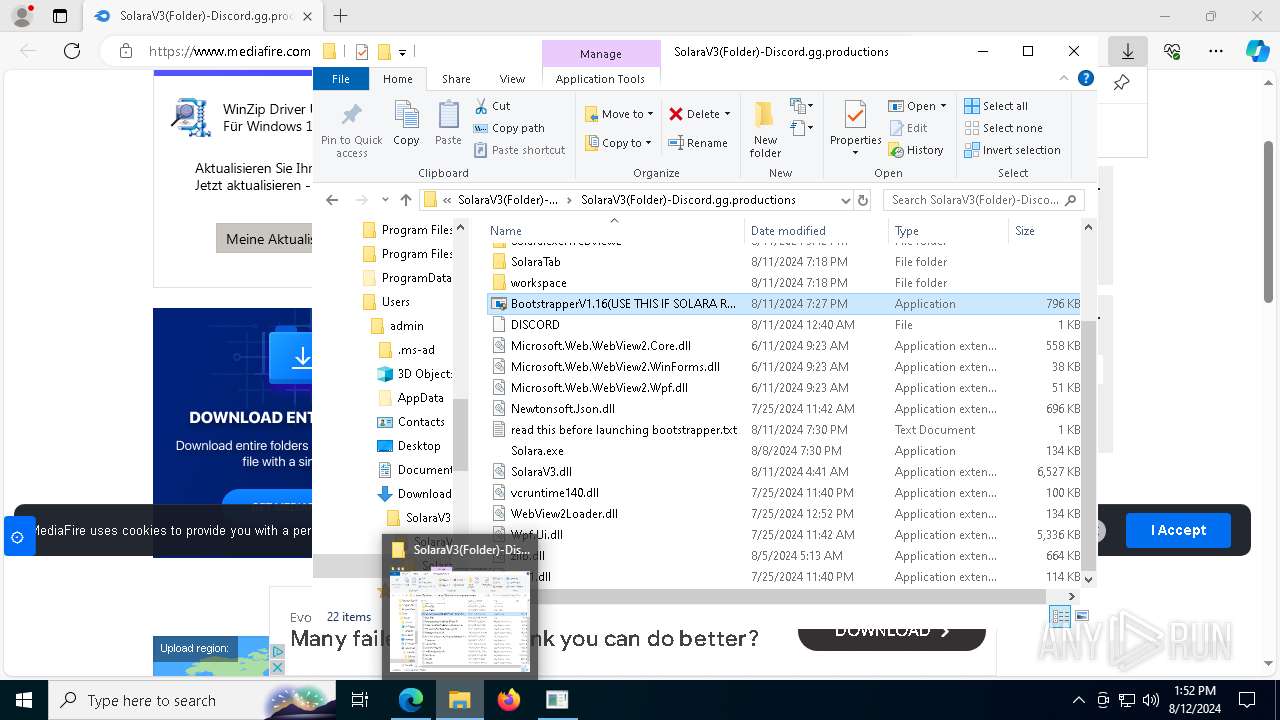The image size is (1280, 720).
Task: Open Firefox from the taskbar
Action: [509, 700]
